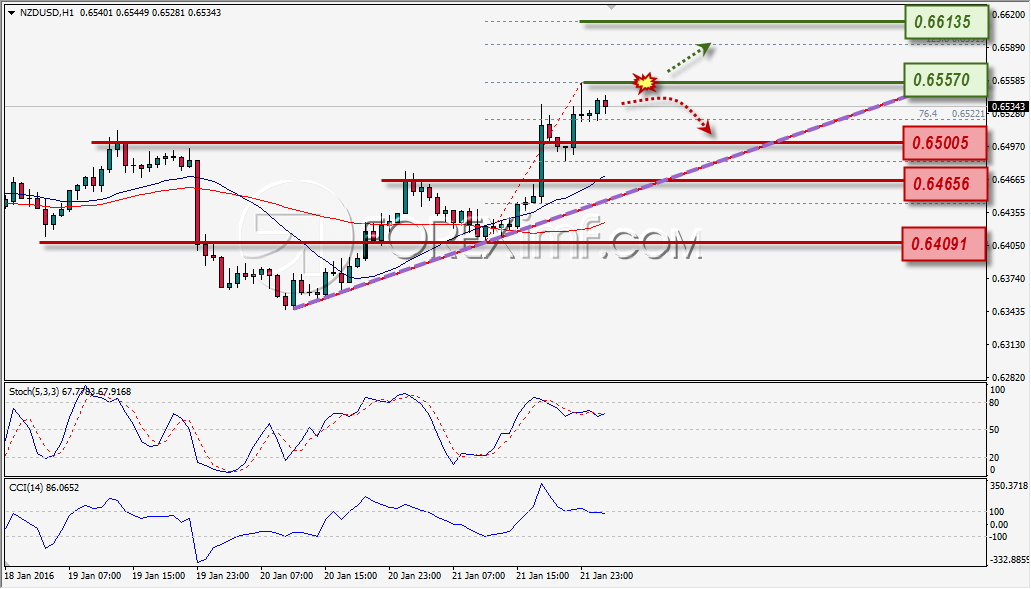Select the red 0.65005 support label

pyautogui.click(x=946, y=143)
